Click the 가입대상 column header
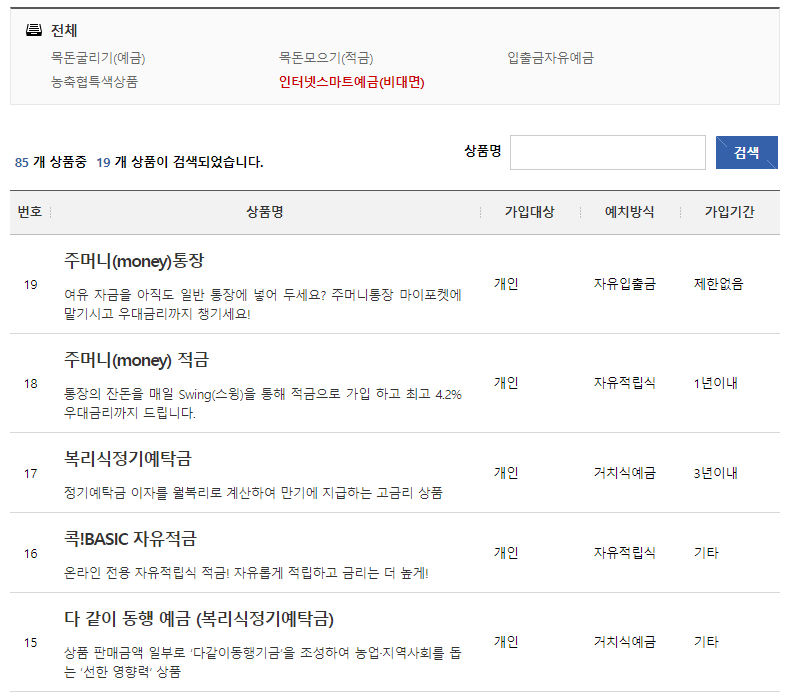The width and height of the screenshot is (794, 695). [x=530, y=212]
